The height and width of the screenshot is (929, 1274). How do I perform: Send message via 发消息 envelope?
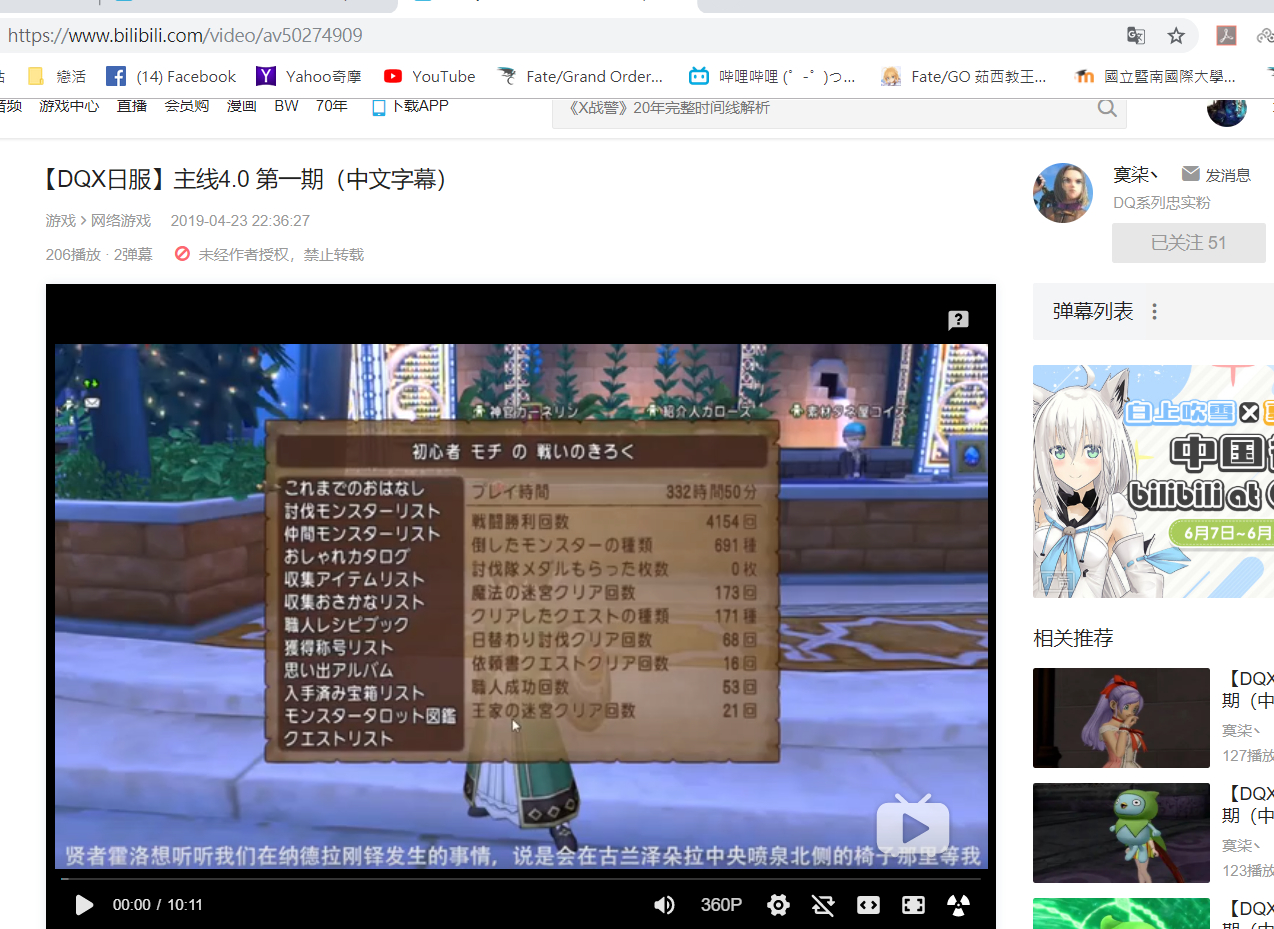tap(1216, 175)
